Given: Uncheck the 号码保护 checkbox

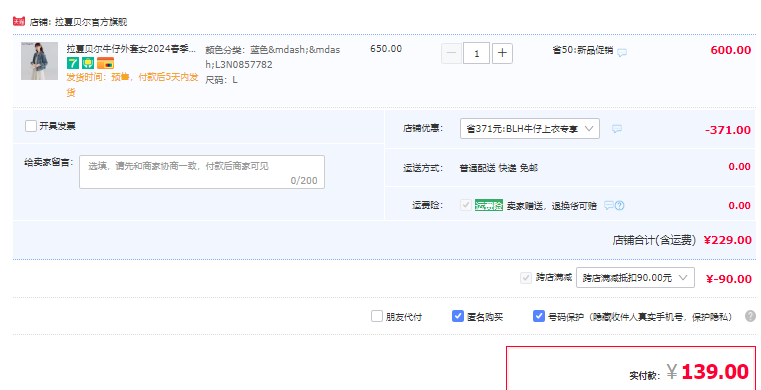Looking at the screenshot, I should point(539,316).
